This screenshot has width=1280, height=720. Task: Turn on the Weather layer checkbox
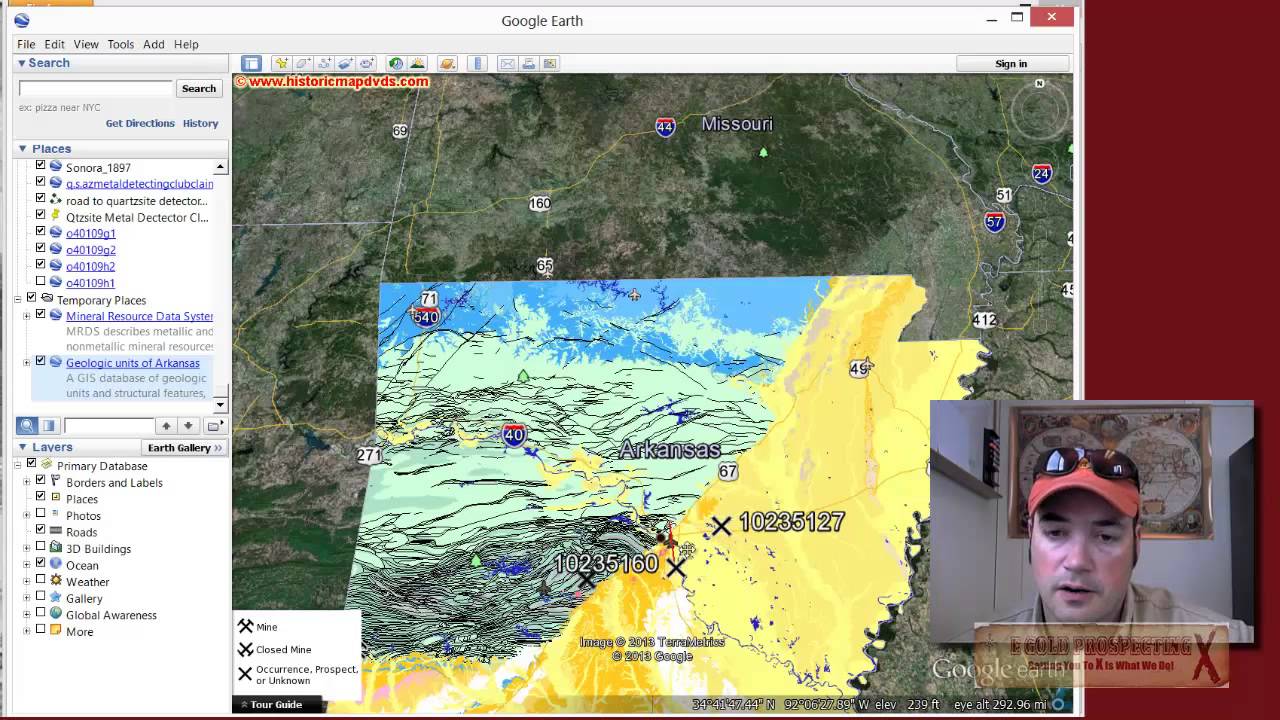pyautogui.click(x=40, y=580)
